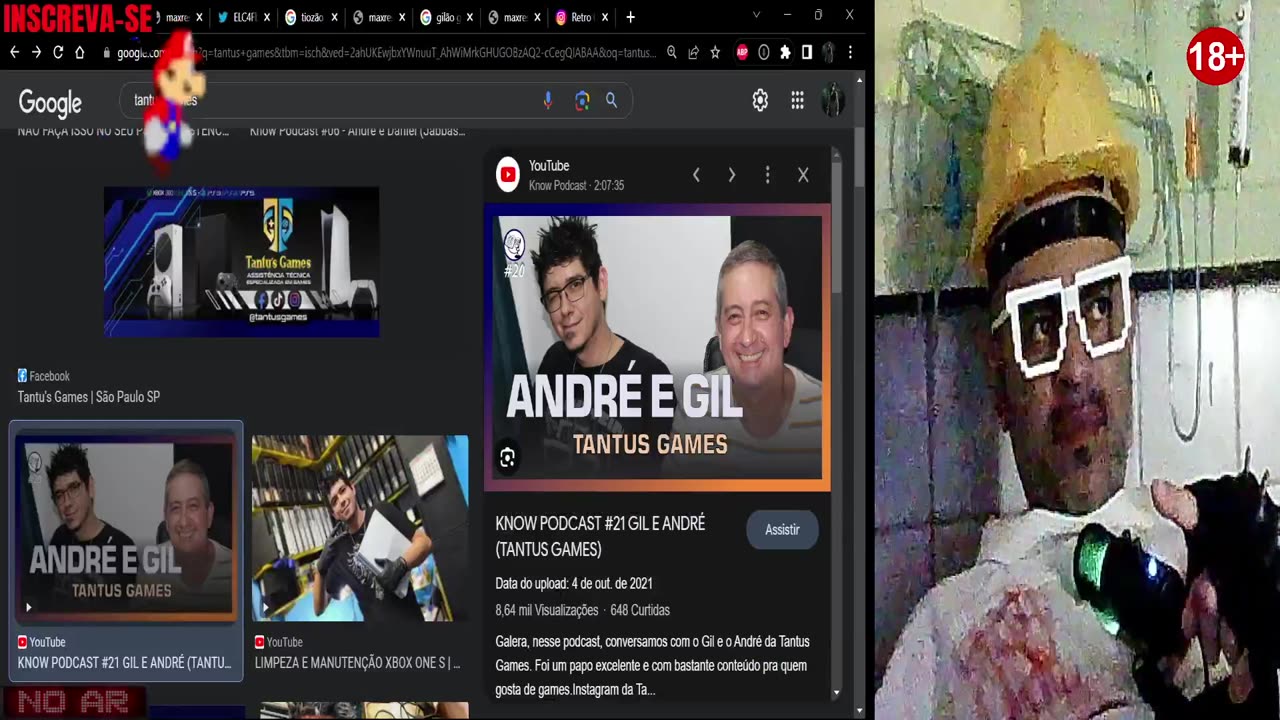The height and width of the screenshot is (720, 1280).
Task: Click the zoom magnifier icon in address bar
Action: pyautogui.click(x=672, y=52)
